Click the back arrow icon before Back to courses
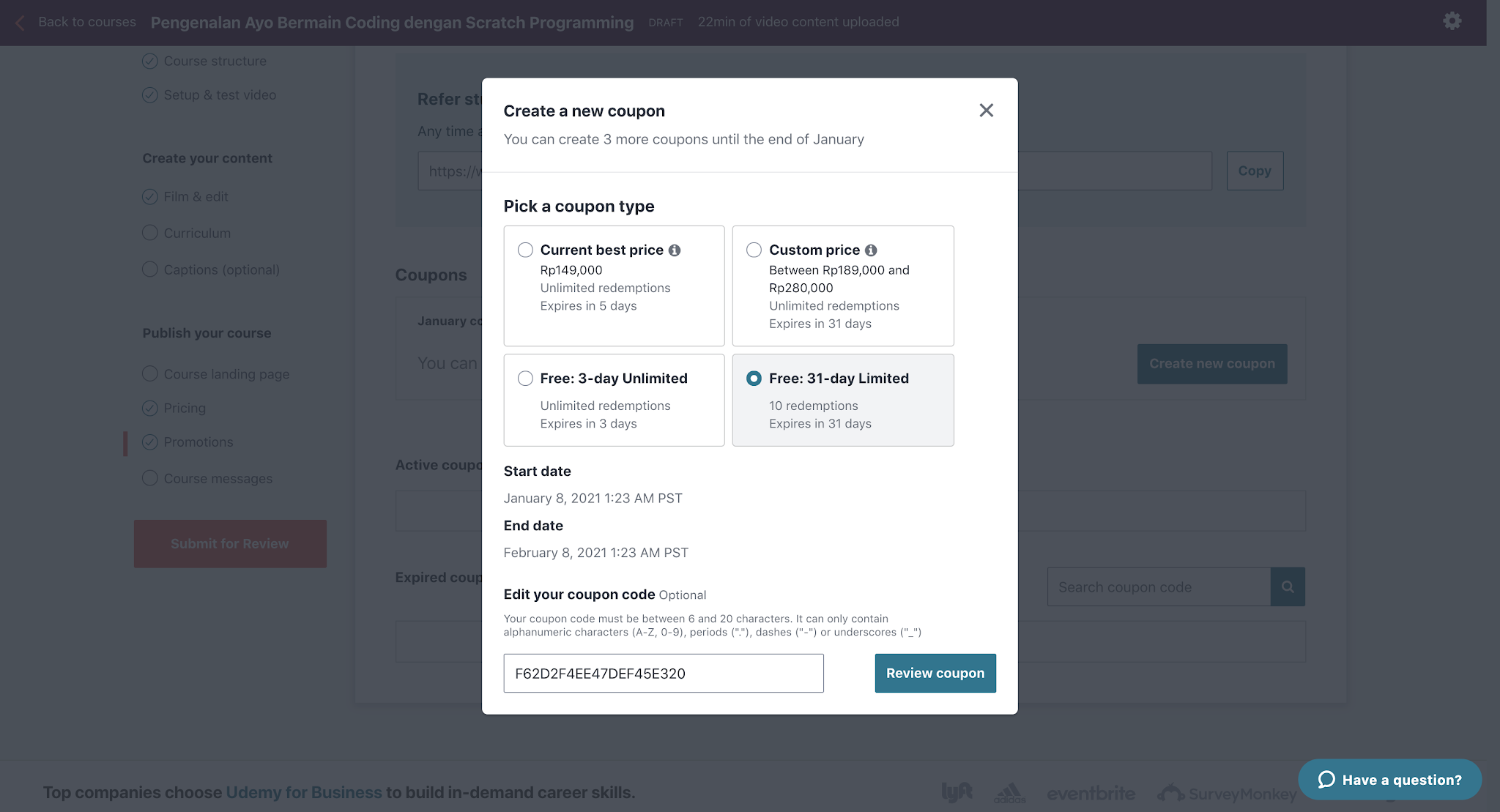Viewport: 1500px width, 812px height. click(x=20, y=23)
